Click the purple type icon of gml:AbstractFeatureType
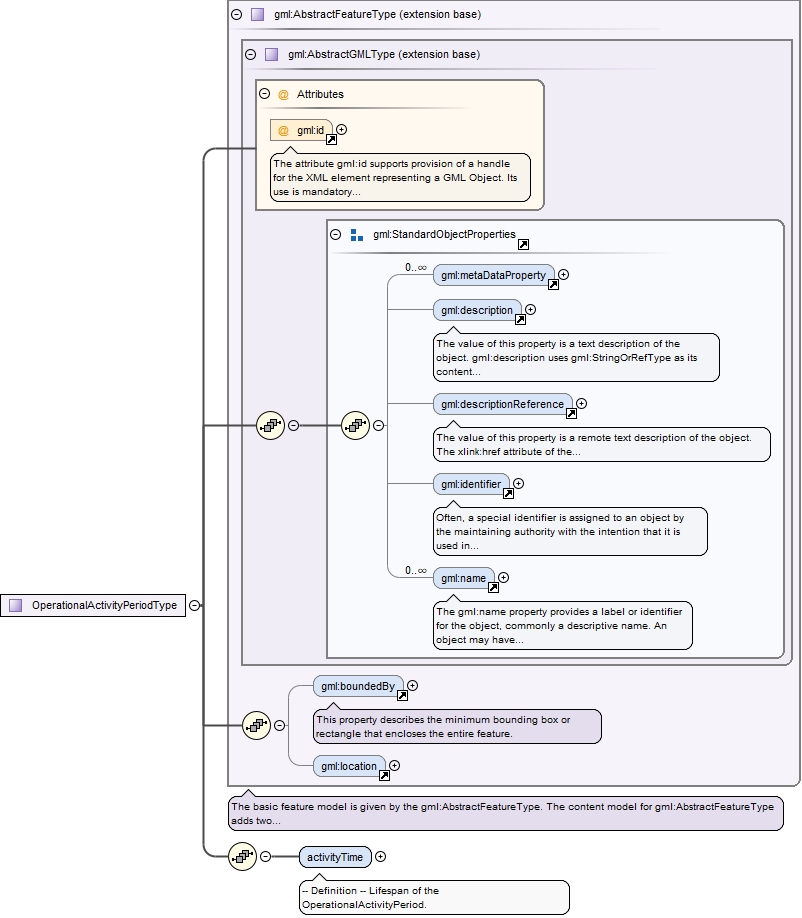The height and width of the screenshot is (918, 802). tap(258, 15)
